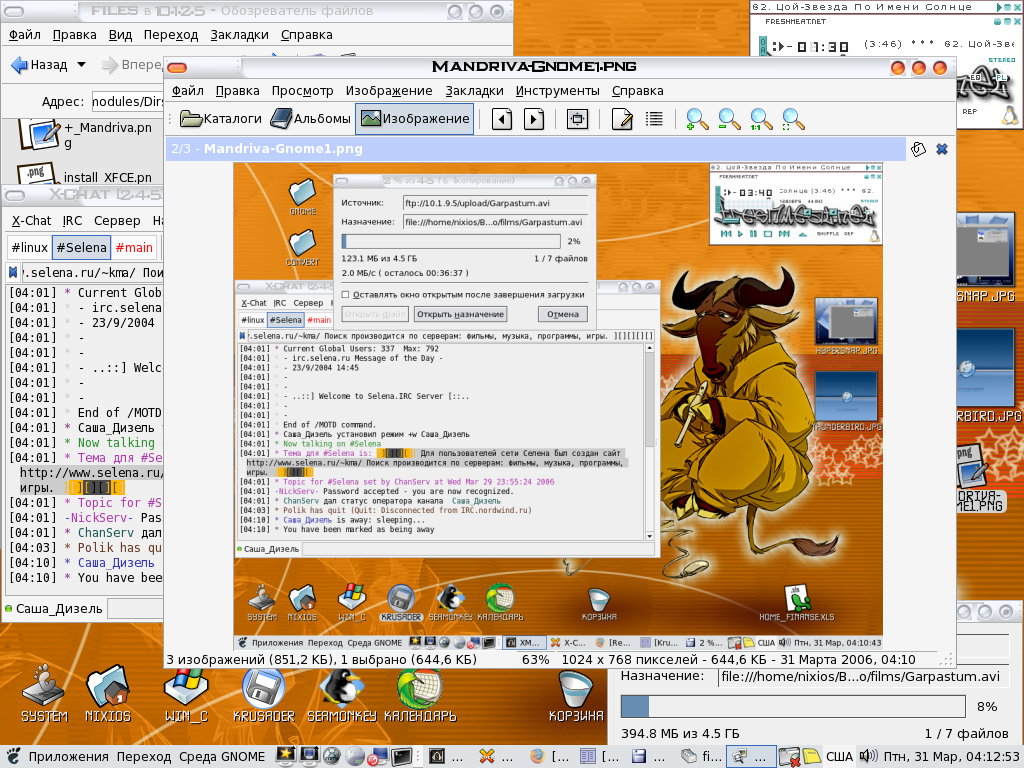Screen dimensions: 1024x768
Task: Switch gThumb to the Каталоги folder view
Action: tap(221, 119)
